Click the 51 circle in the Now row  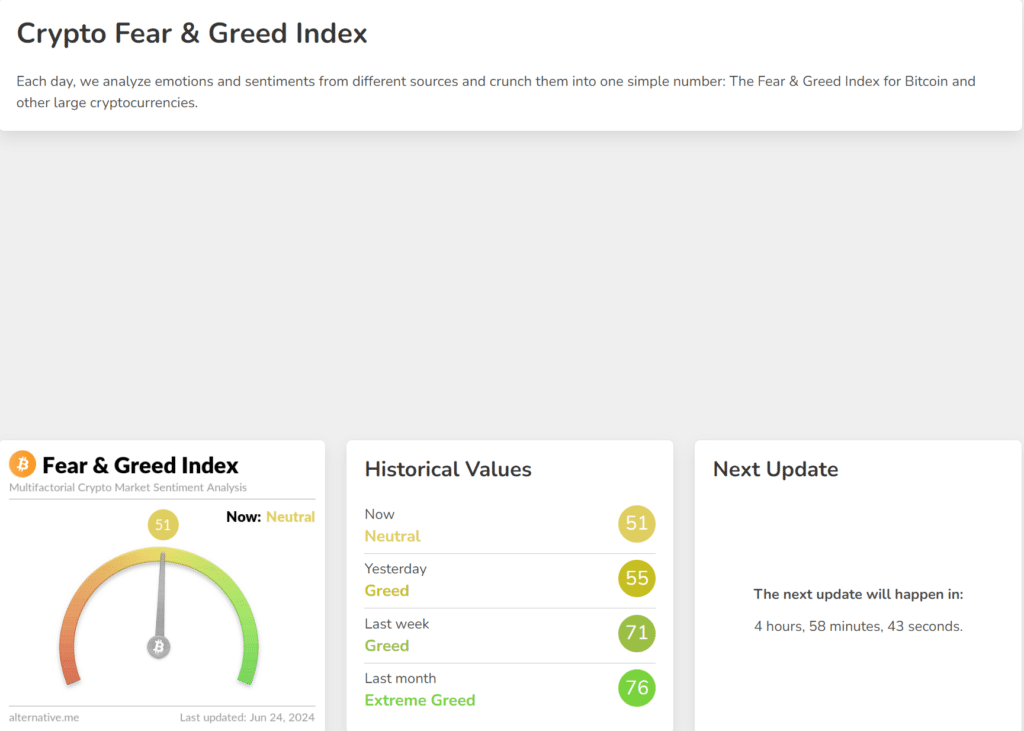pyautogui.click(x=637, y=523)
